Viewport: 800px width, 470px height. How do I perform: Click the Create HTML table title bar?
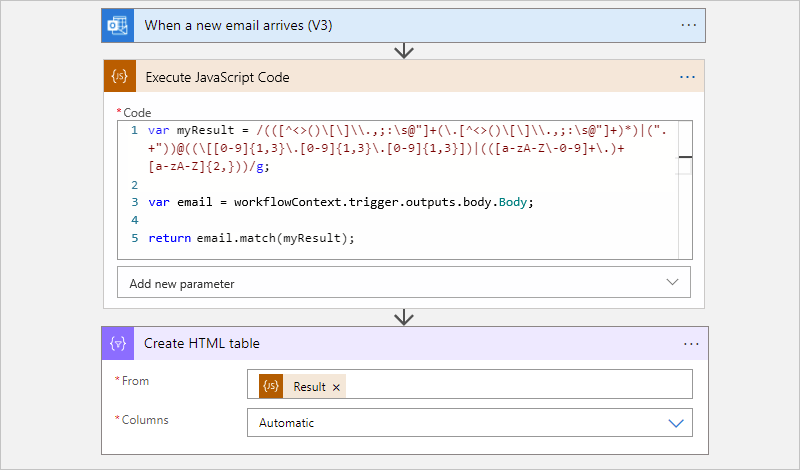coord(400,343)
